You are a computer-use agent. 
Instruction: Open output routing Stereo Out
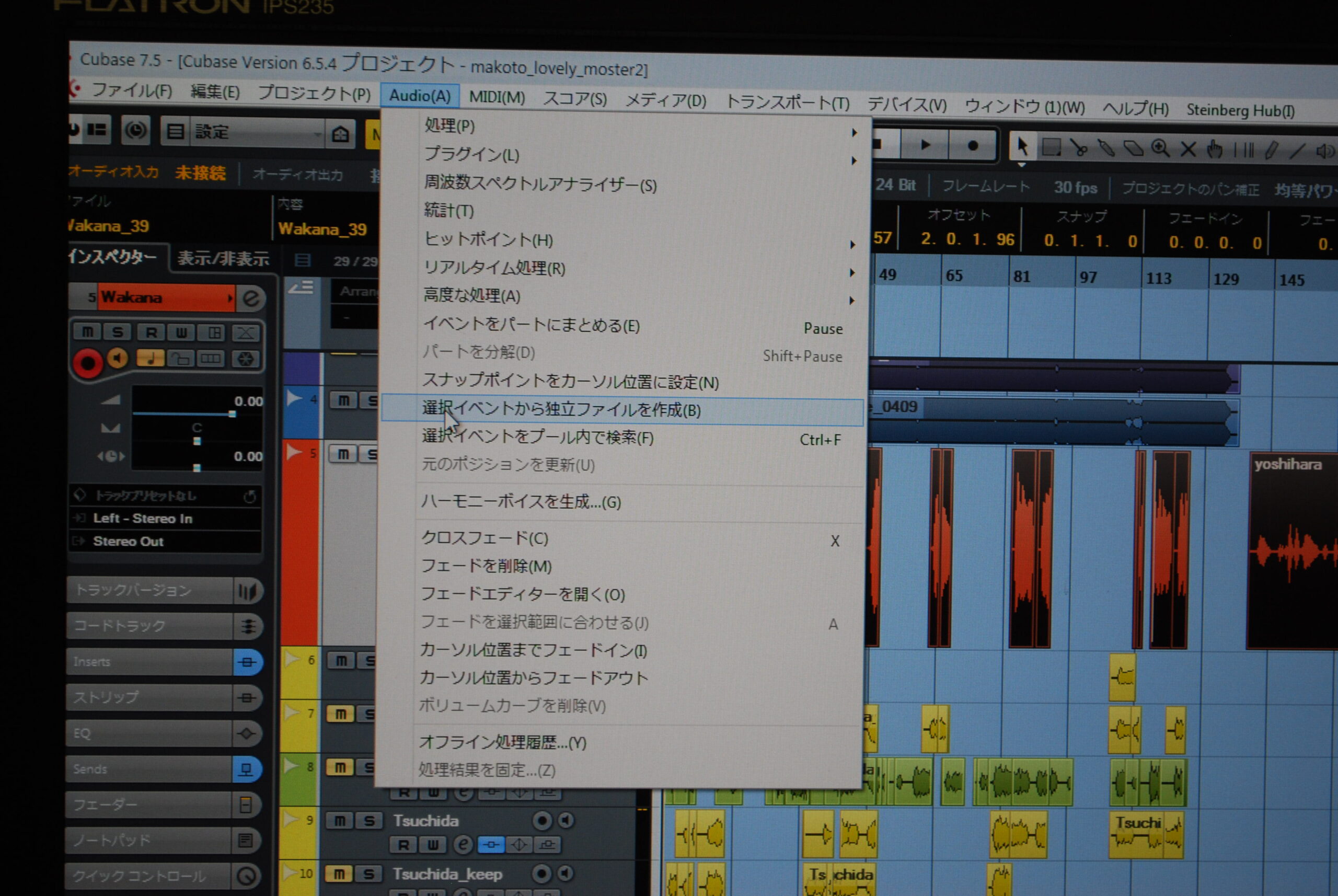tap(166, 541)
